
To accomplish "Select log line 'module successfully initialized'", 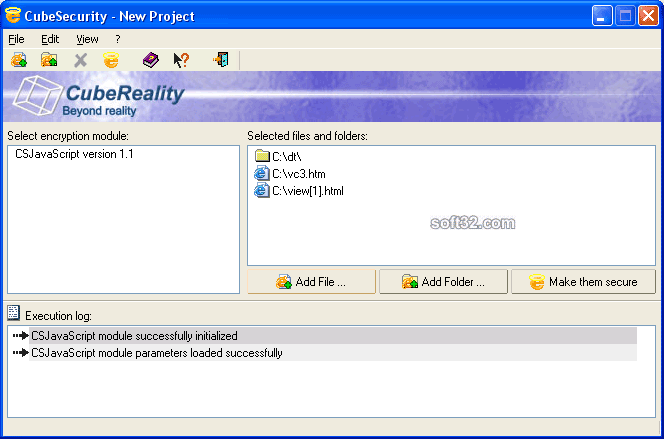I will [332, 336].
